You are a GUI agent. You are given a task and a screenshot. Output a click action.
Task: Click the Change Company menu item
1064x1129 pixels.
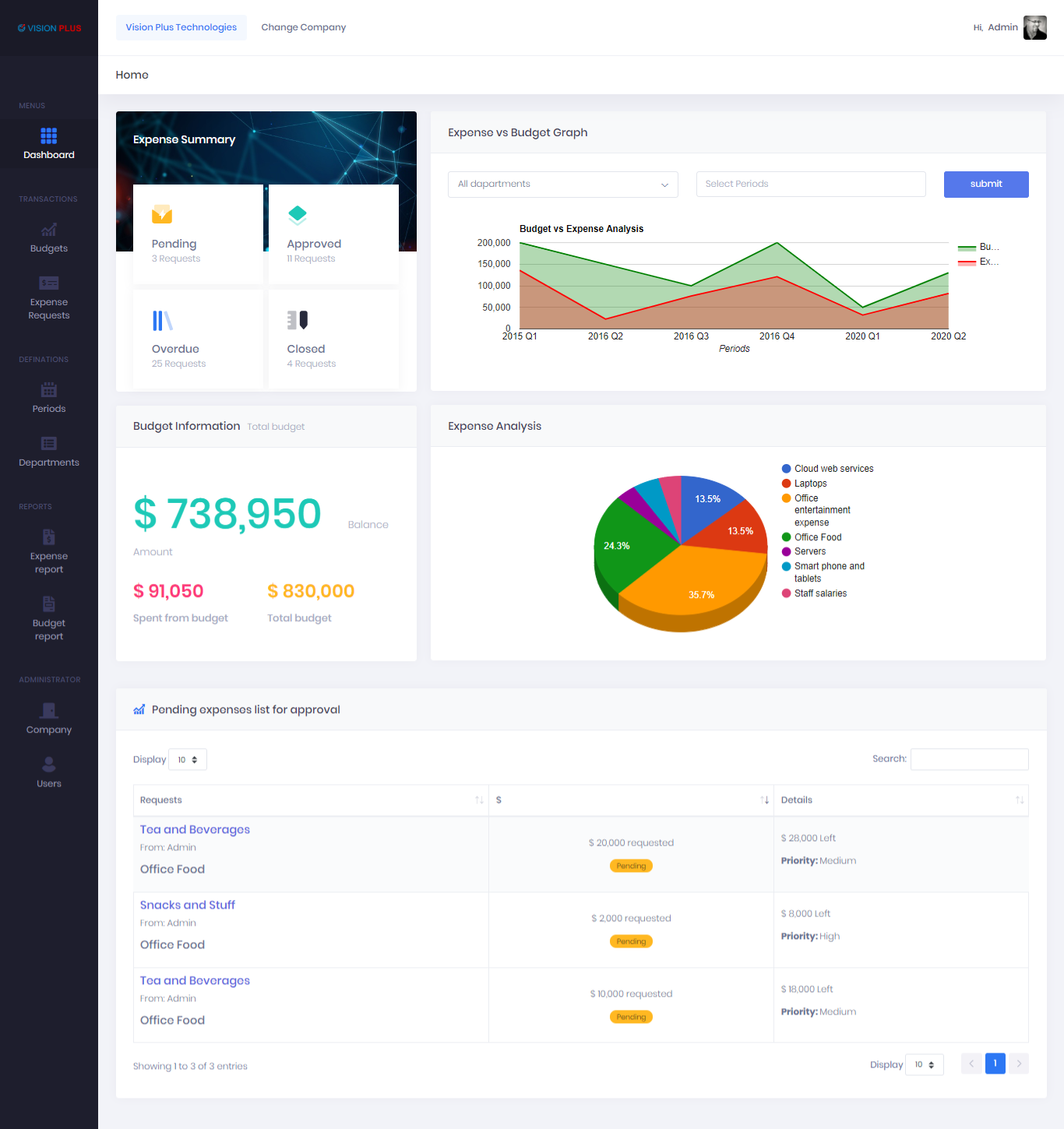pyautogui.click(x=303, y=27)
